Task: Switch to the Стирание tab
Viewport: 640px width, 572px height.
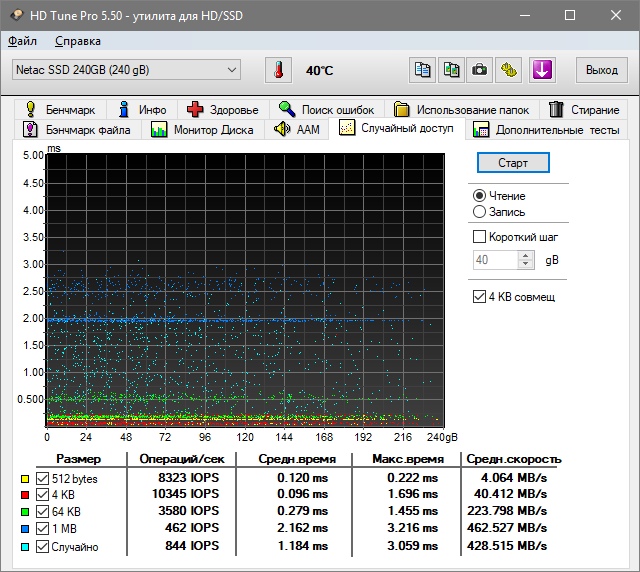Action: coord(584,109)
